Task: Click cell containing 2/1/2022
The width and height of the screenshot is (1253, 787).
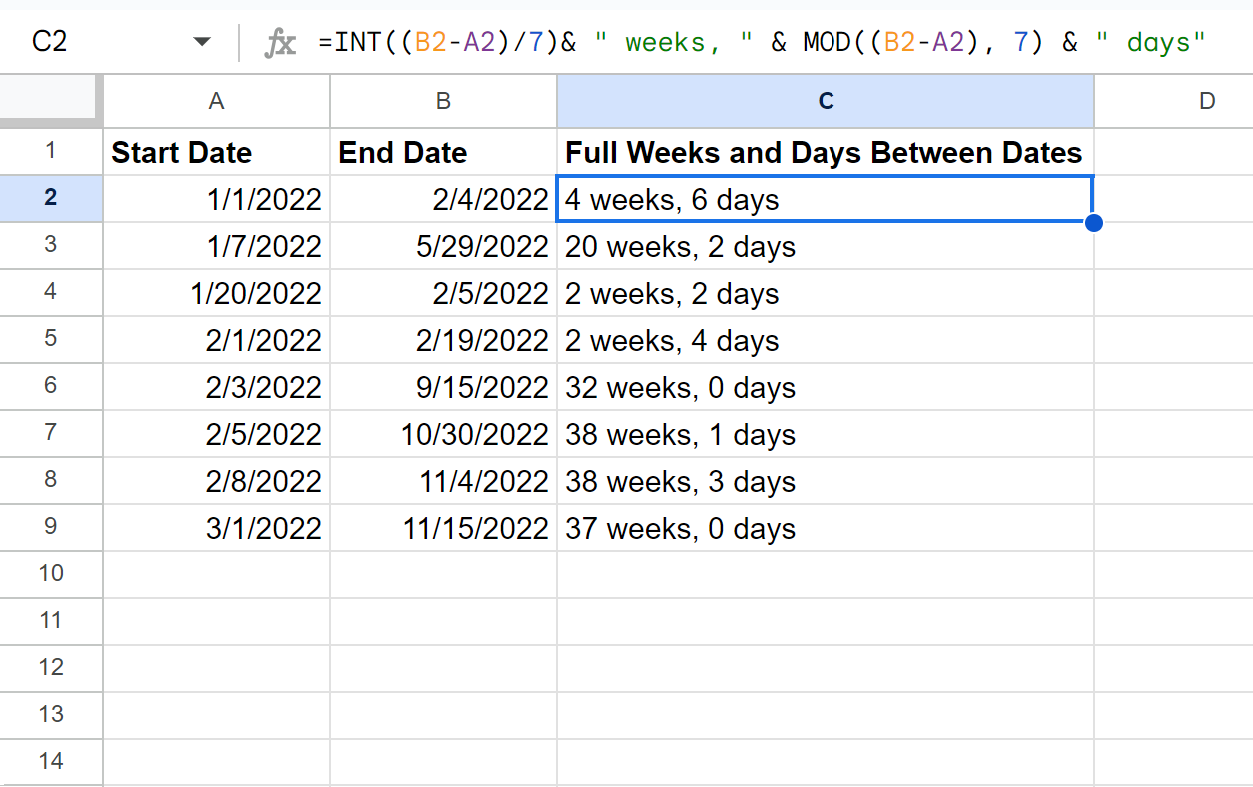Action: 216,340
